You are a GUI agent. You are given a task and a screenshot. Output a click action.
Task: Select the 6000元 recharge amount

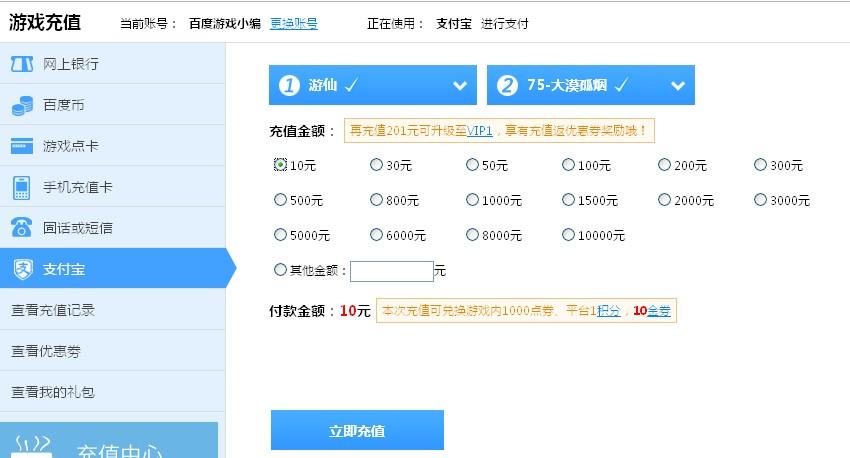tap(376, 234)
